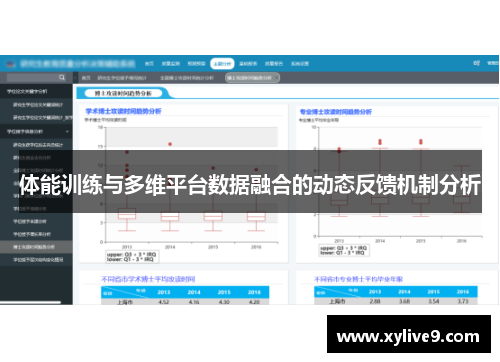Switch to the 研究生学位授予情况统计 open tab
The image size is (500, 362).
(122, 78)
